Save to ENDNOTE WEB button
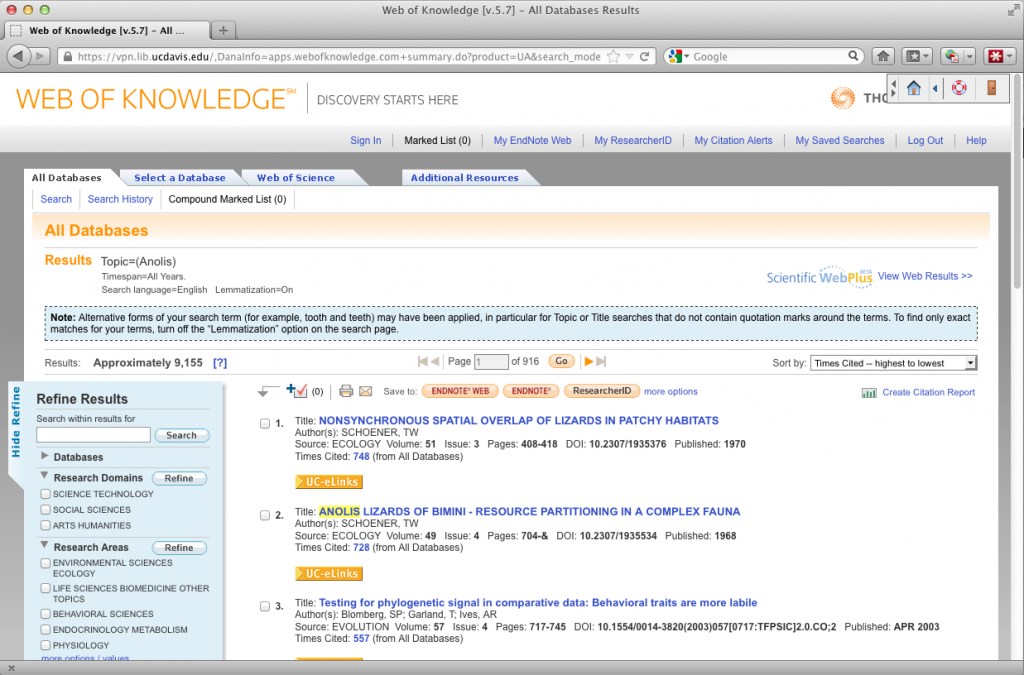This screenshot has width=1024, height=675. [460, 391]
